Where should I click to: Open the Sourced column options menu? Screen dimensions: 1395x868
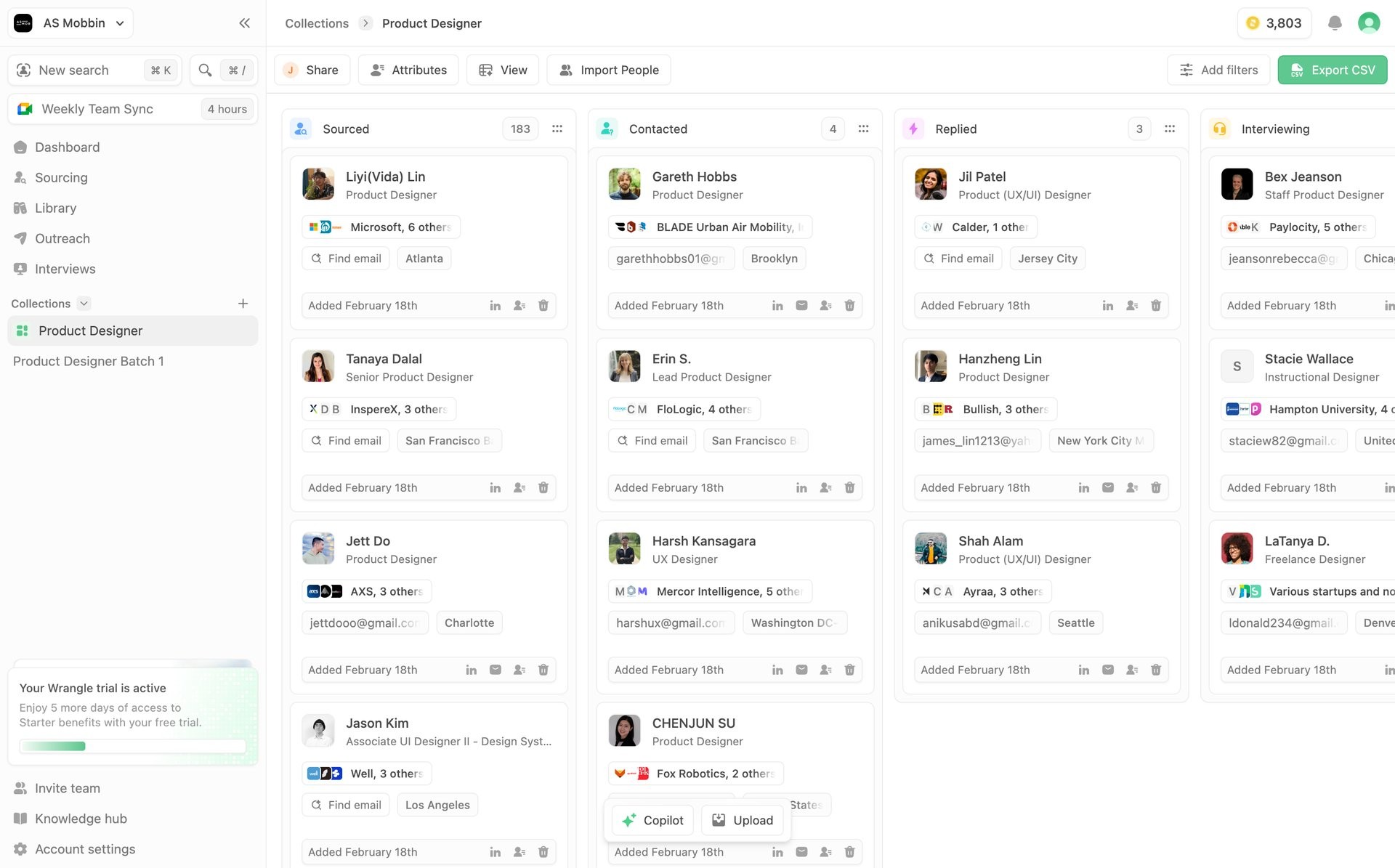point(557,129)
